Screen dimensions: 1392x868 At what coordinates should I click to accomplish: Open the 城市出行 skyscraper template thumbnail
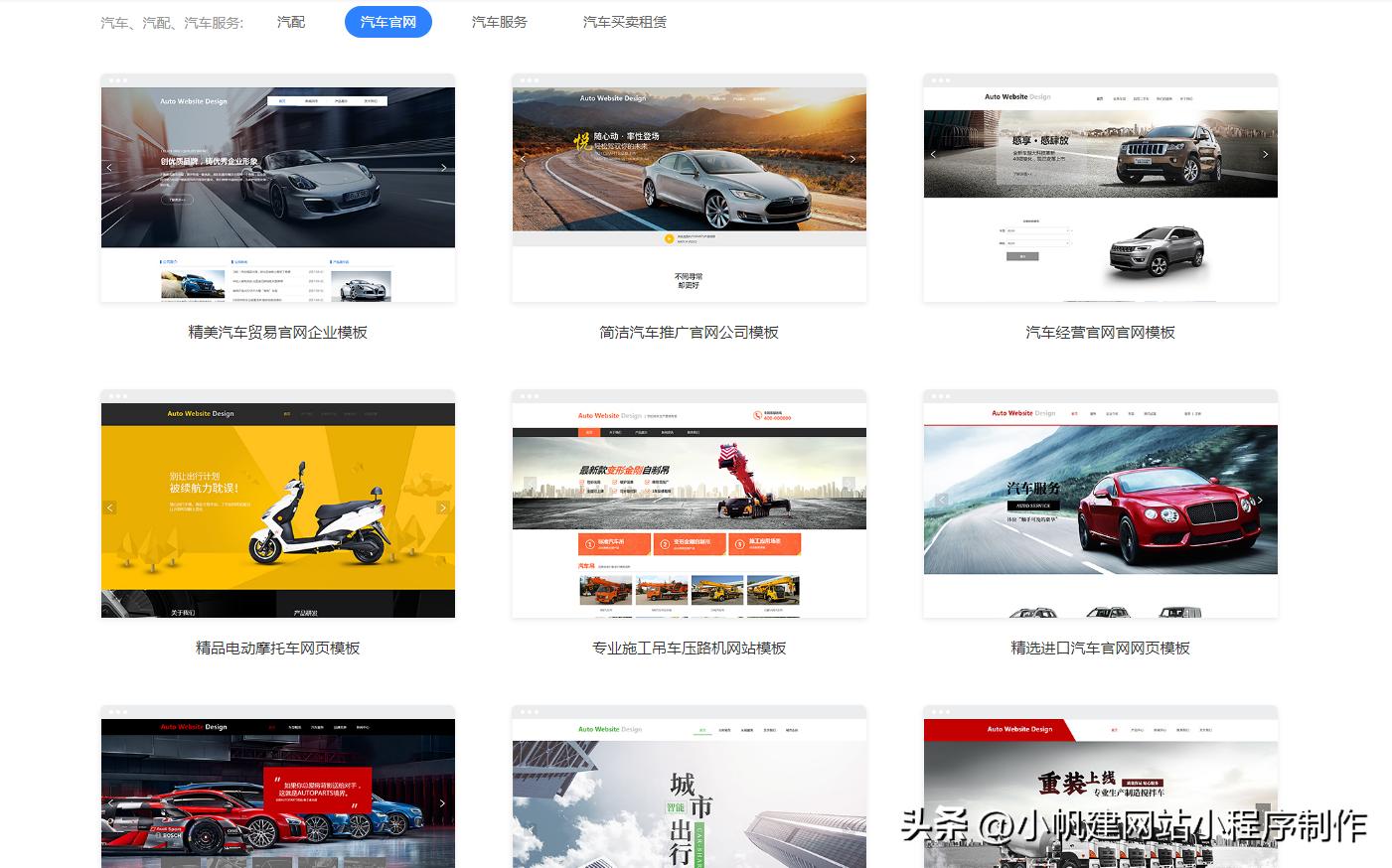point(690,787)
